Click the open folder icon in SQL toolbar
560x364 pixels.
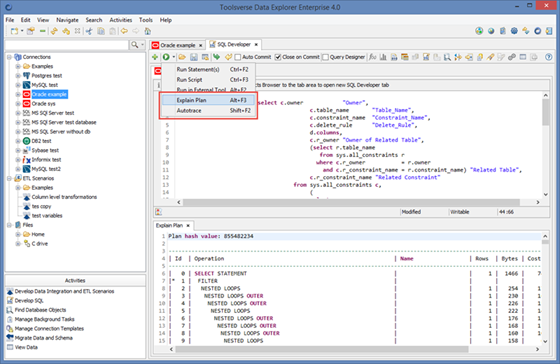click(x=182, y=57)
